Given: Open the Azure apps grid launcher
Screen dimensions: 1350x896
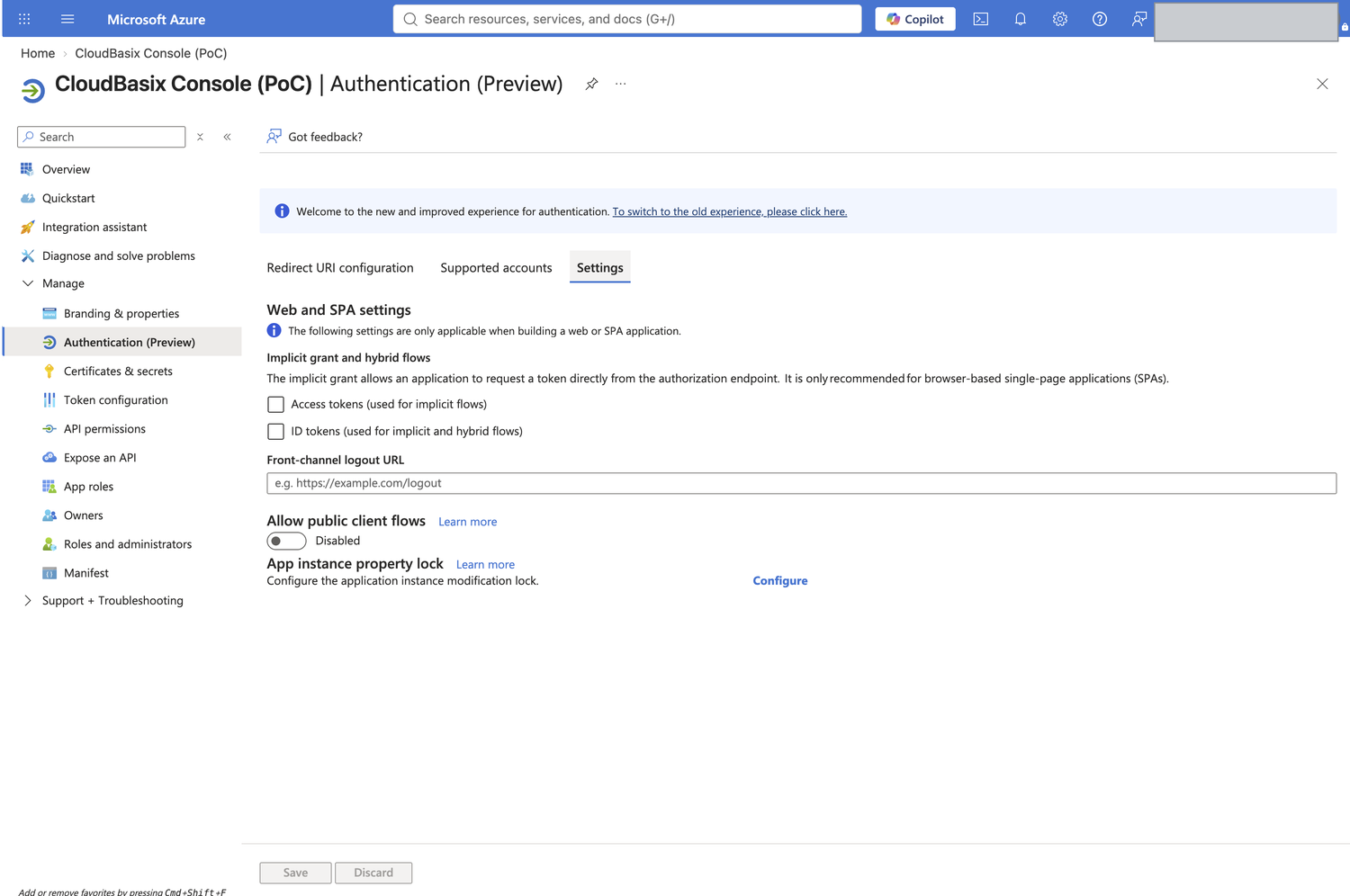Looking at the screenshot, I should click(x=24, y=19).
